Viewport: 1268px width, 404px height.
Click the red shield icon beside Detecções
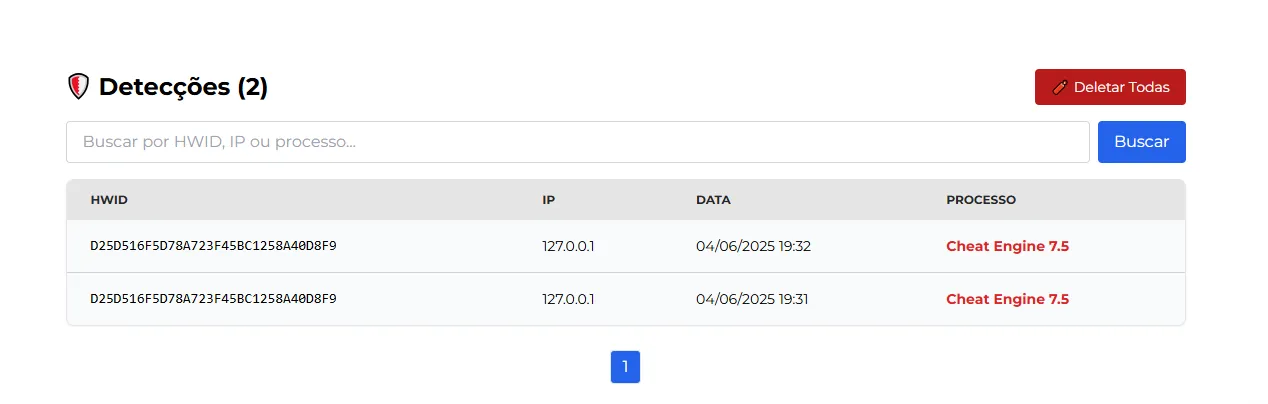[x=78, y=87]
